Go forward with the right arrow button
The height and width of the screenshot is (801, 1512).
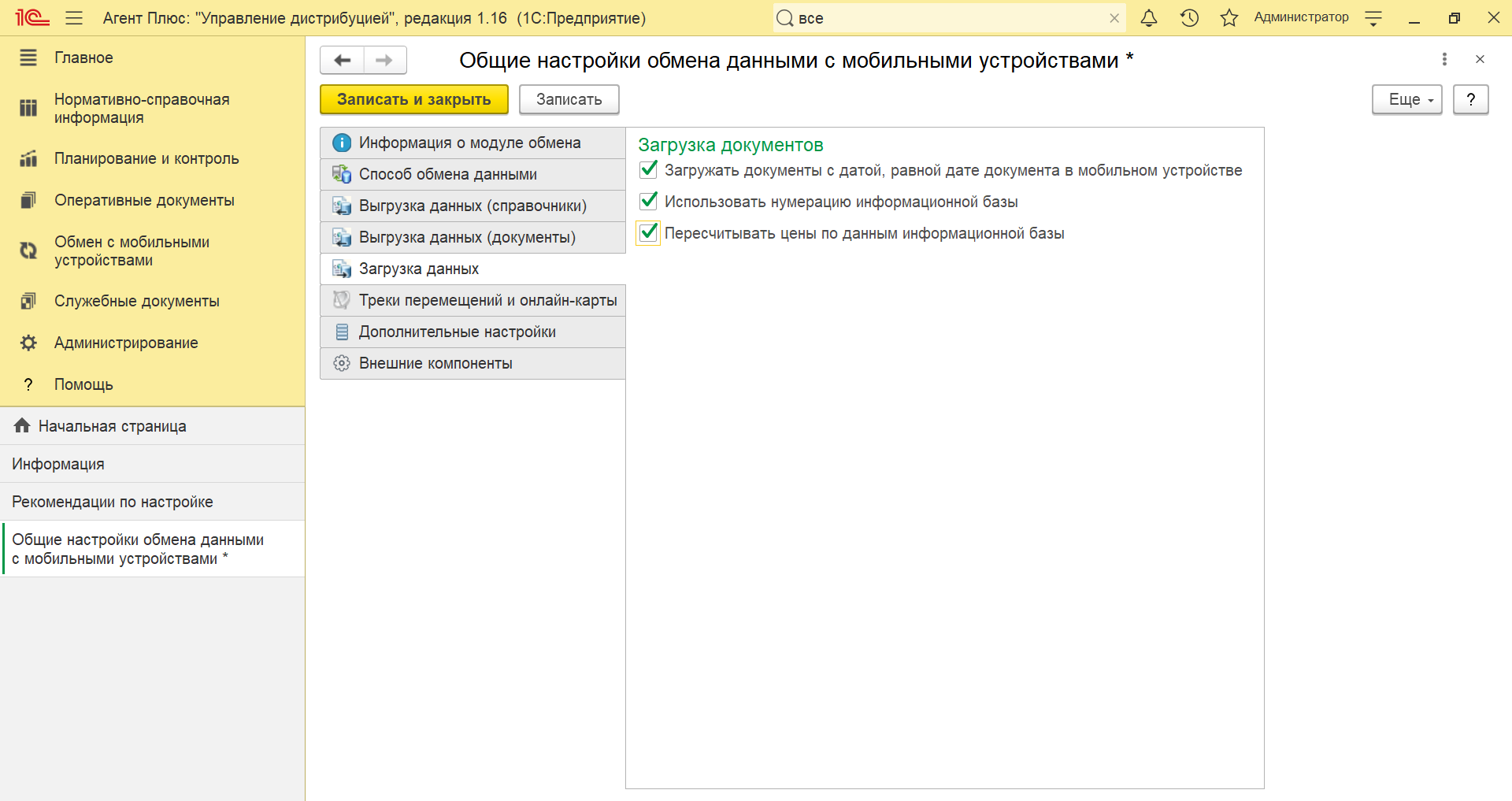click(x=384, y=61)
